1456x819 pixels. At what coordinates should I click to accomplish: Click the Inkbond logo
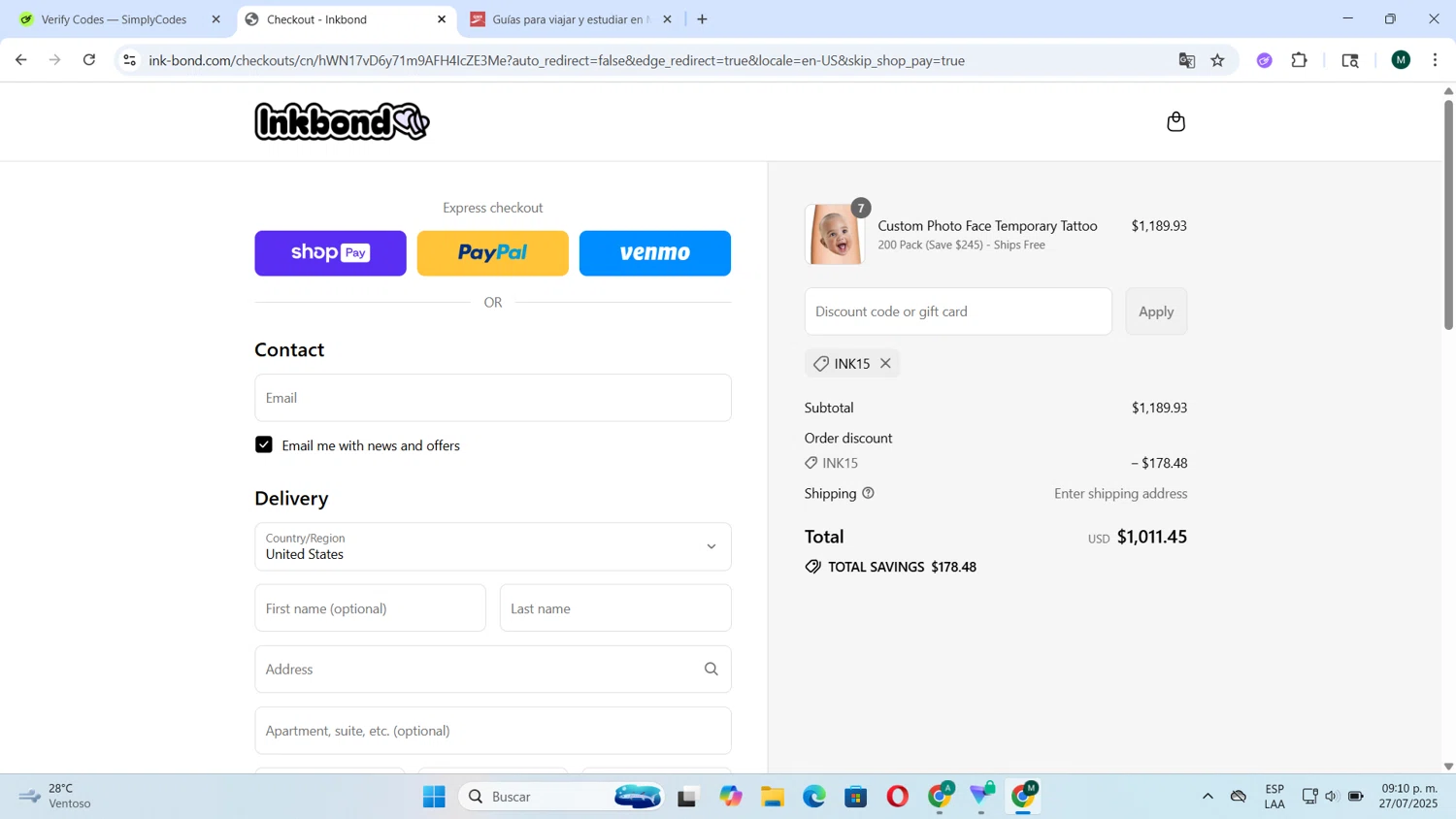(342, 121)
